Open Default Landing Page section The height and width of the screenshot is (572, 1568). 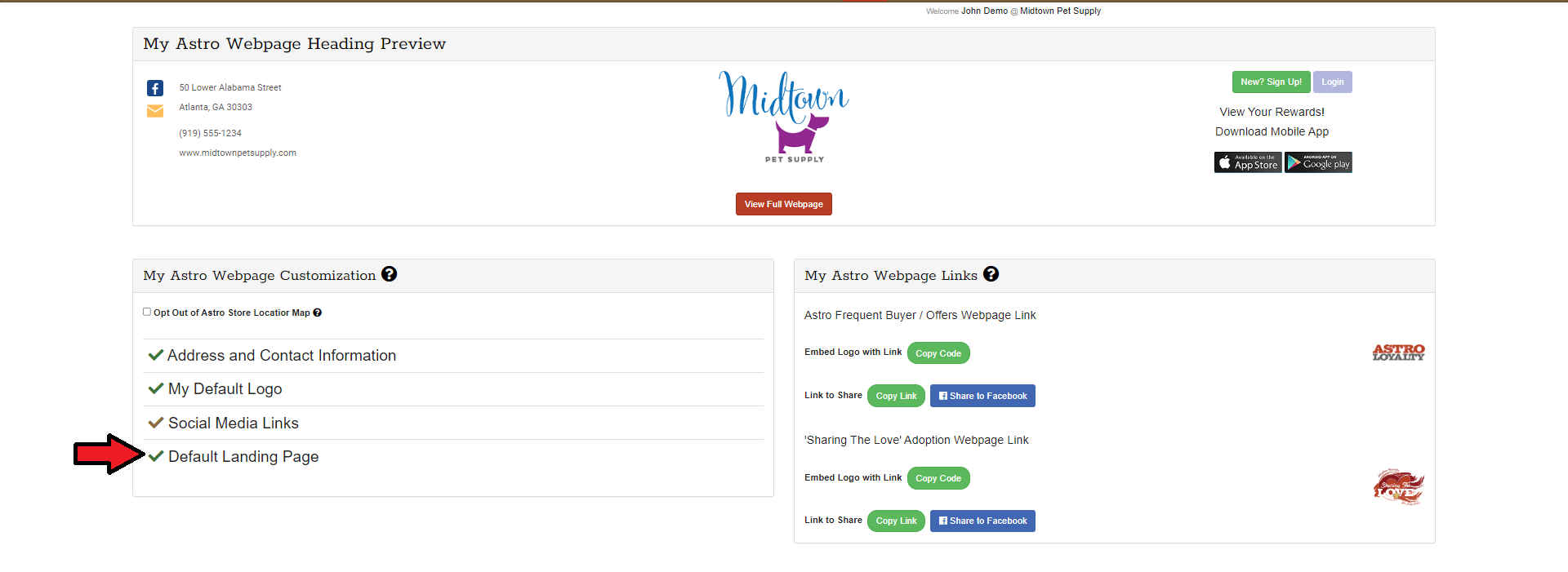(243, 457)
